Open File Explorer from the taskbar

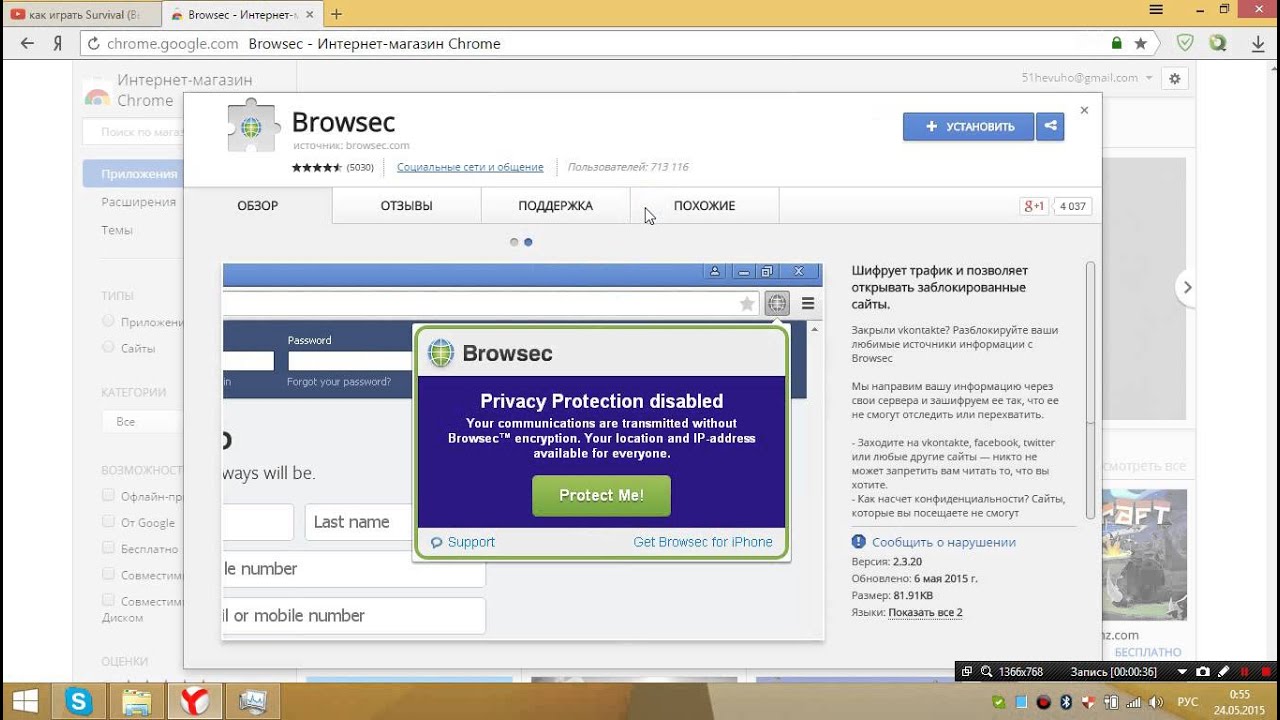(137, 702)
